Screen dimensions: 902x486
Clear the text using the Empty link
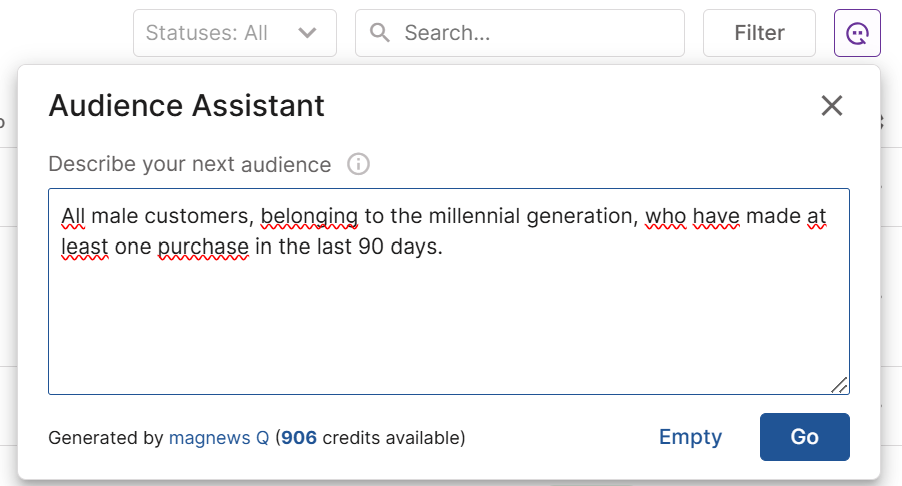coord(690,437)
